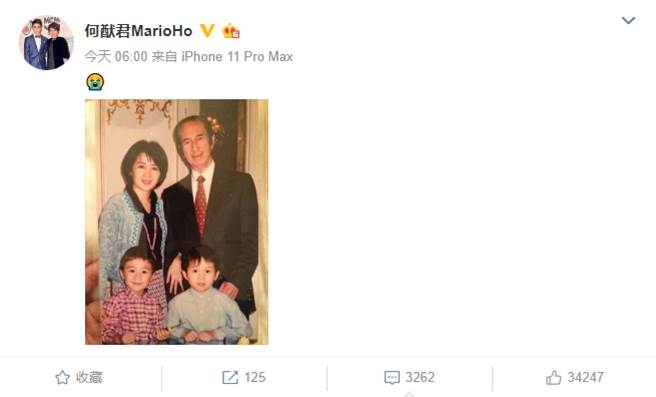Toggle 收藏 to bookmark this post
This screenshot has height=397, width=656.
(x=79, y=377)
